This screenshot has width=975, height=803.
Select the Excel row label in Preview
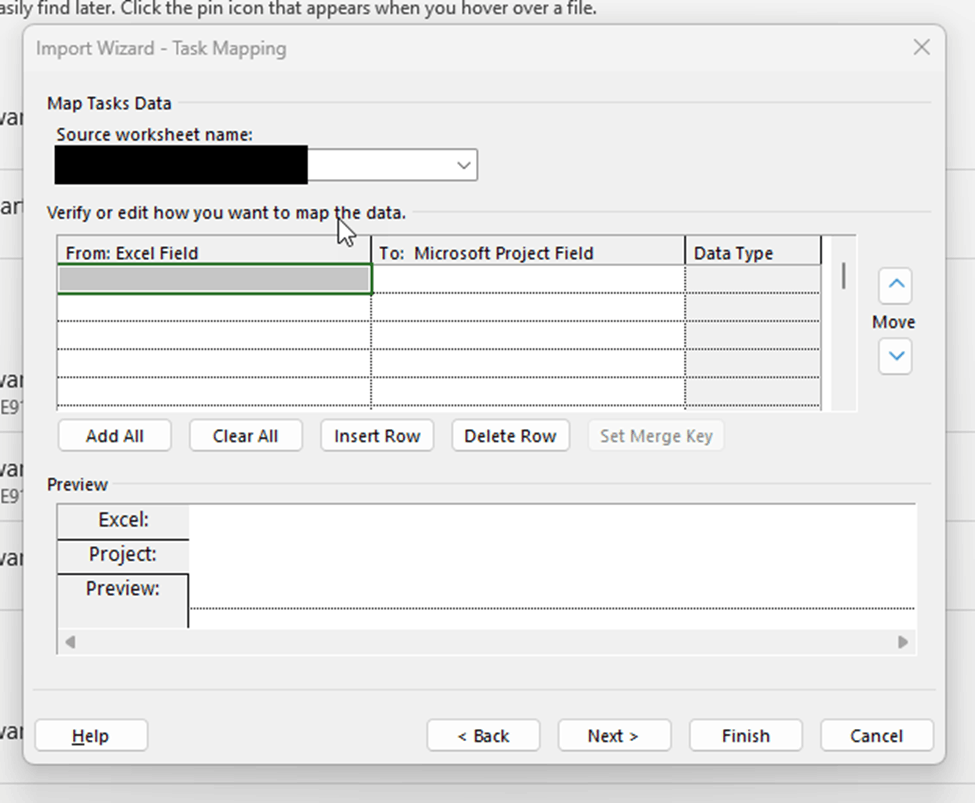click(122, 520)
